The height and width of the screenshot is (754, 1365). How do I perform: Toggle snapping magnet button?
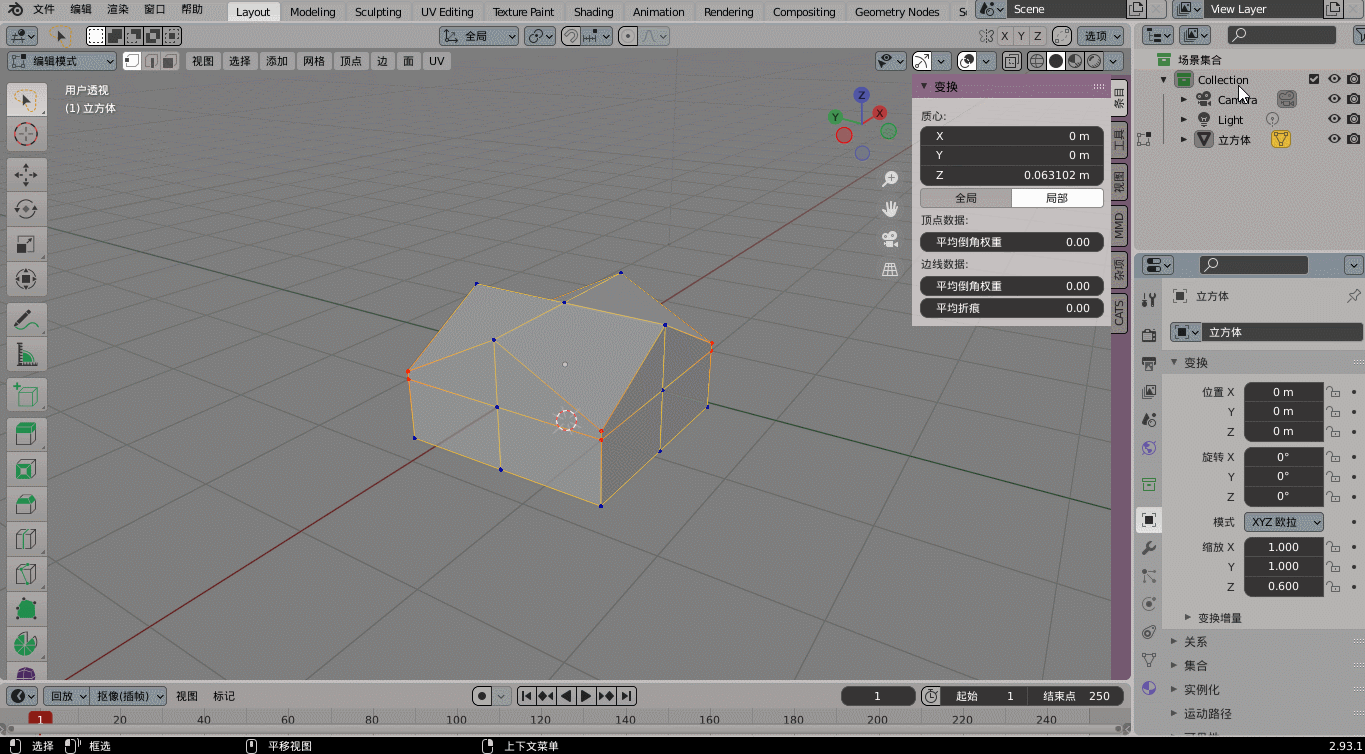[570, 36]
